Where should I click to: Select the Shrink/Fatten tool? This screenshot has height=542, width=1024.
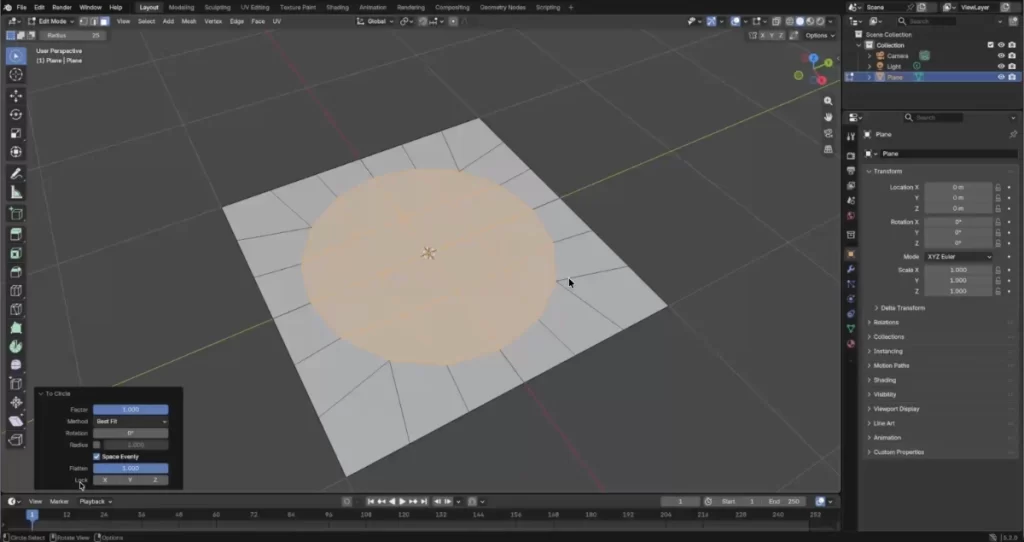click(16, 403)
